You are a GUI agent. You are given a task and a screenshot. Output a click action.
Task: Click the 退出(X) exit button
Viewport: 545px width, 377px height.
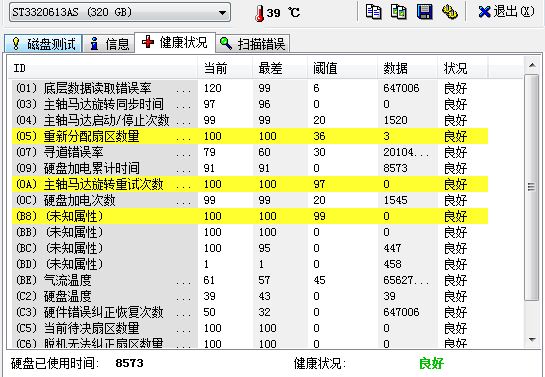tap(506, 12)
